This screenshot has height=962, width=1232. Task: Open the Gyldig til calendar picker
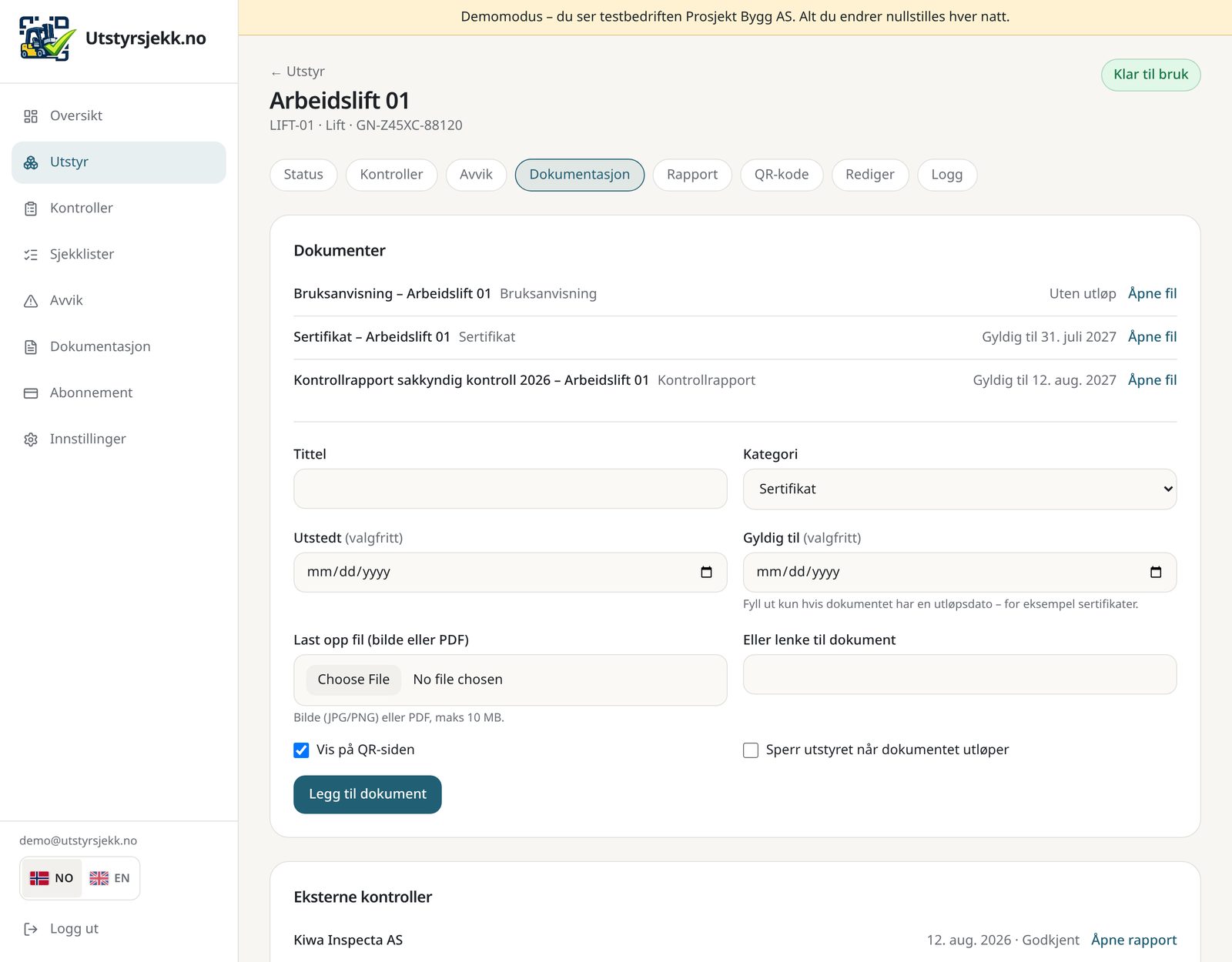coord(1155,572)
